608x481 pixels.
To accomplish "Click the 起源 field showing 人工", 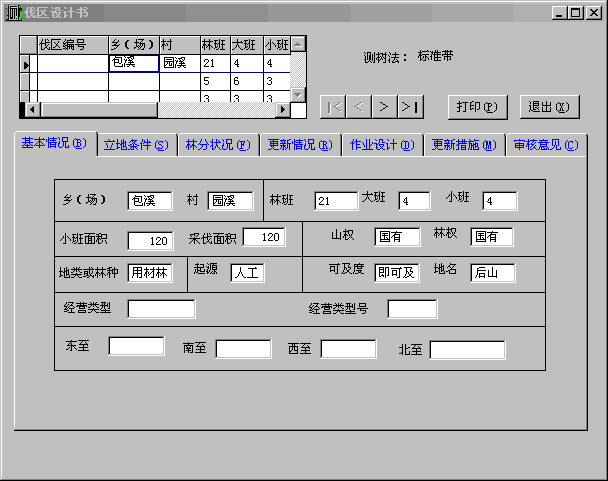I will pos(247,273).
